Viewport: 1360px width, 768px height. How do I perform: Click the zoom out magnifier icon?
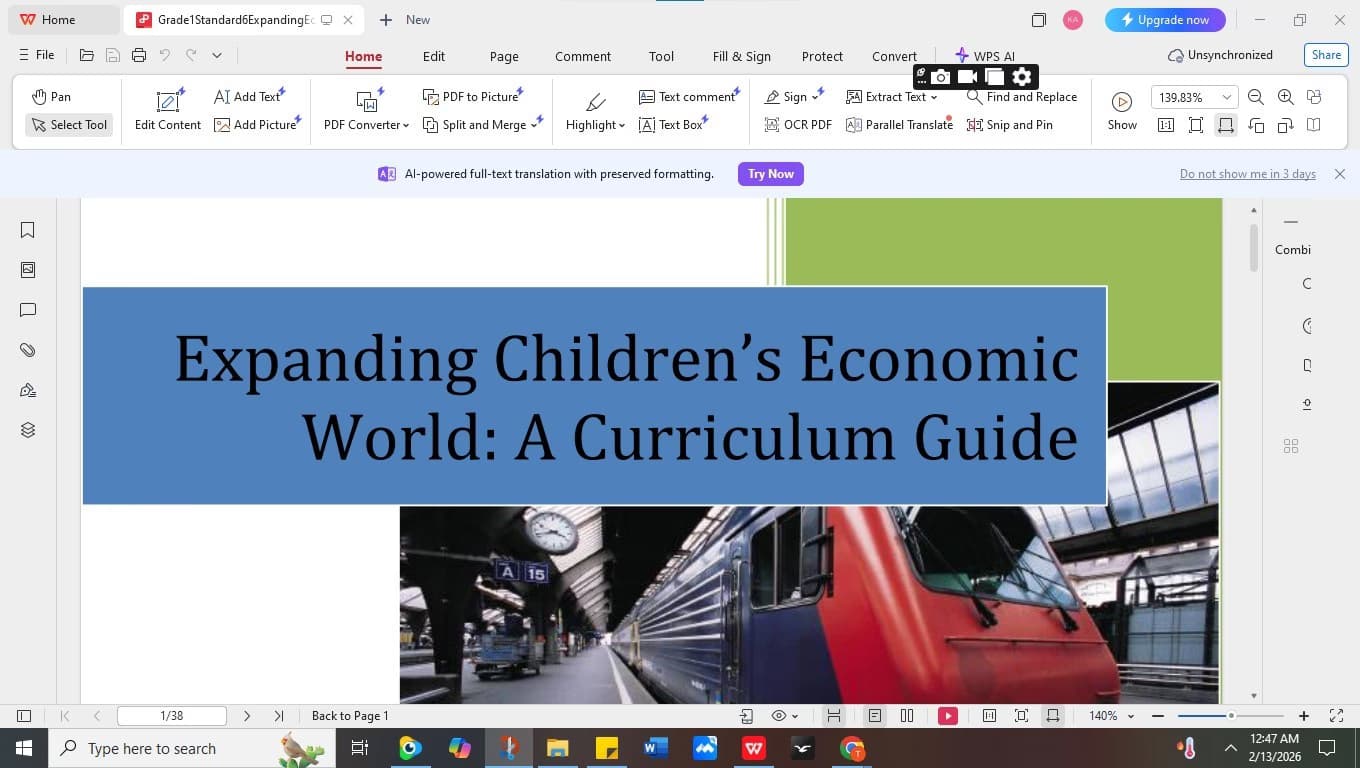pyautogui.click(x=1256, y=97)
